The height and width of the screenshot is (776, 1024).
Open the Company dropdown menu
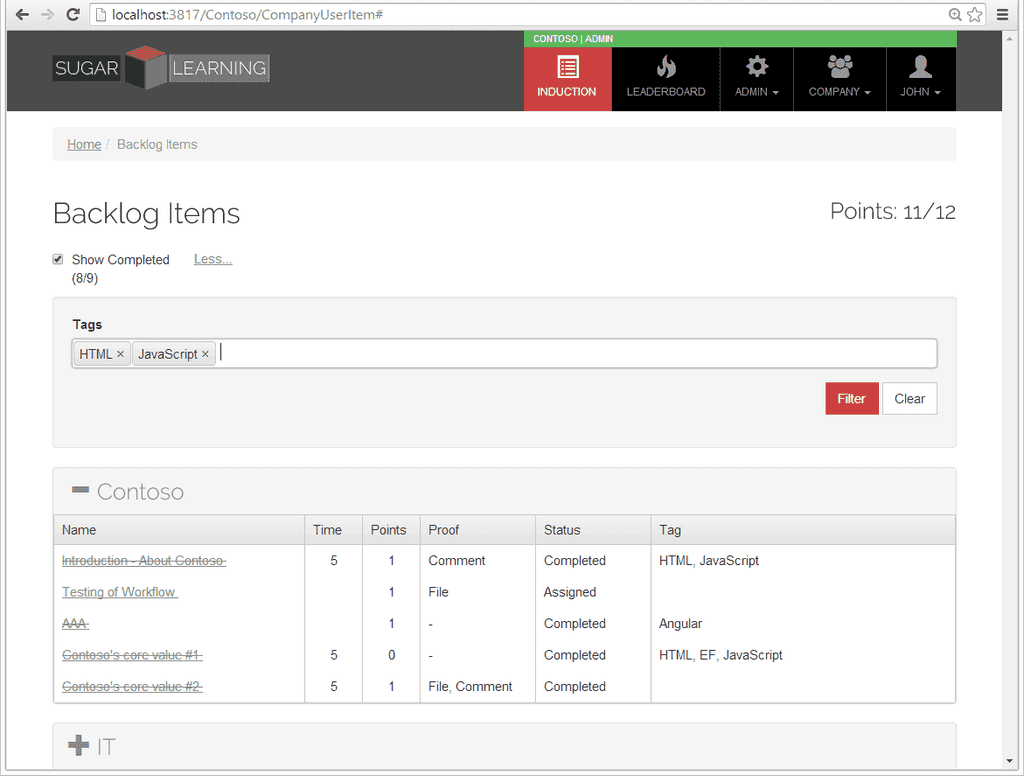pos(839,78)
